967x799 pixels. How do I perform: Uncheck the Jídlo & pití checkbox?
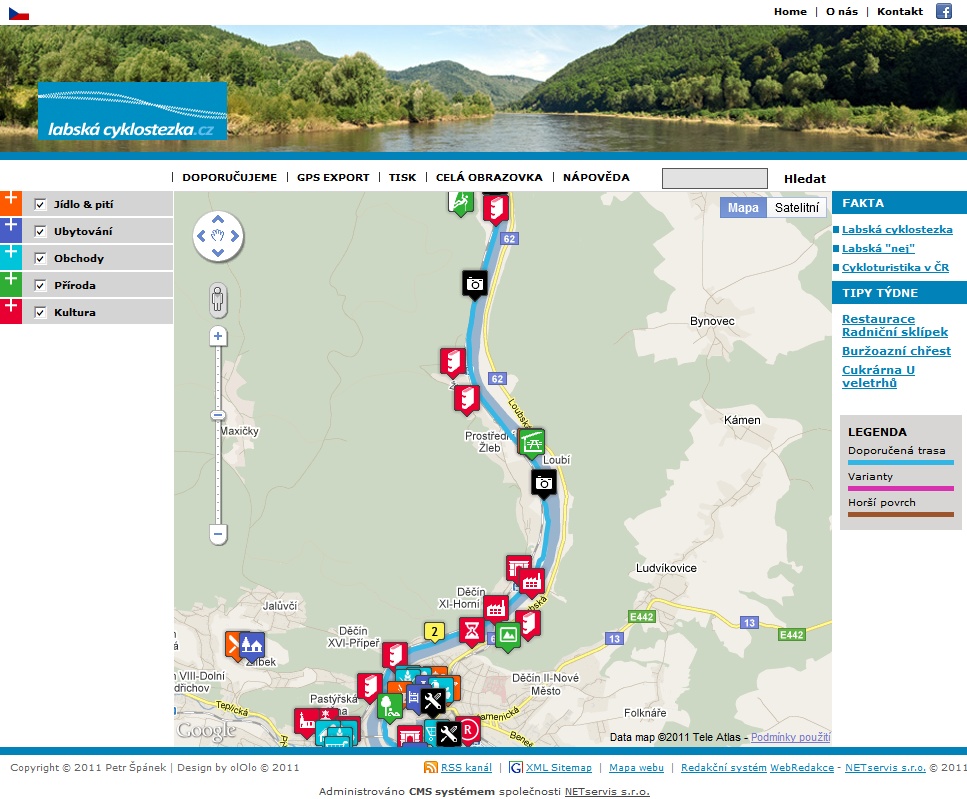coord(41,204)
